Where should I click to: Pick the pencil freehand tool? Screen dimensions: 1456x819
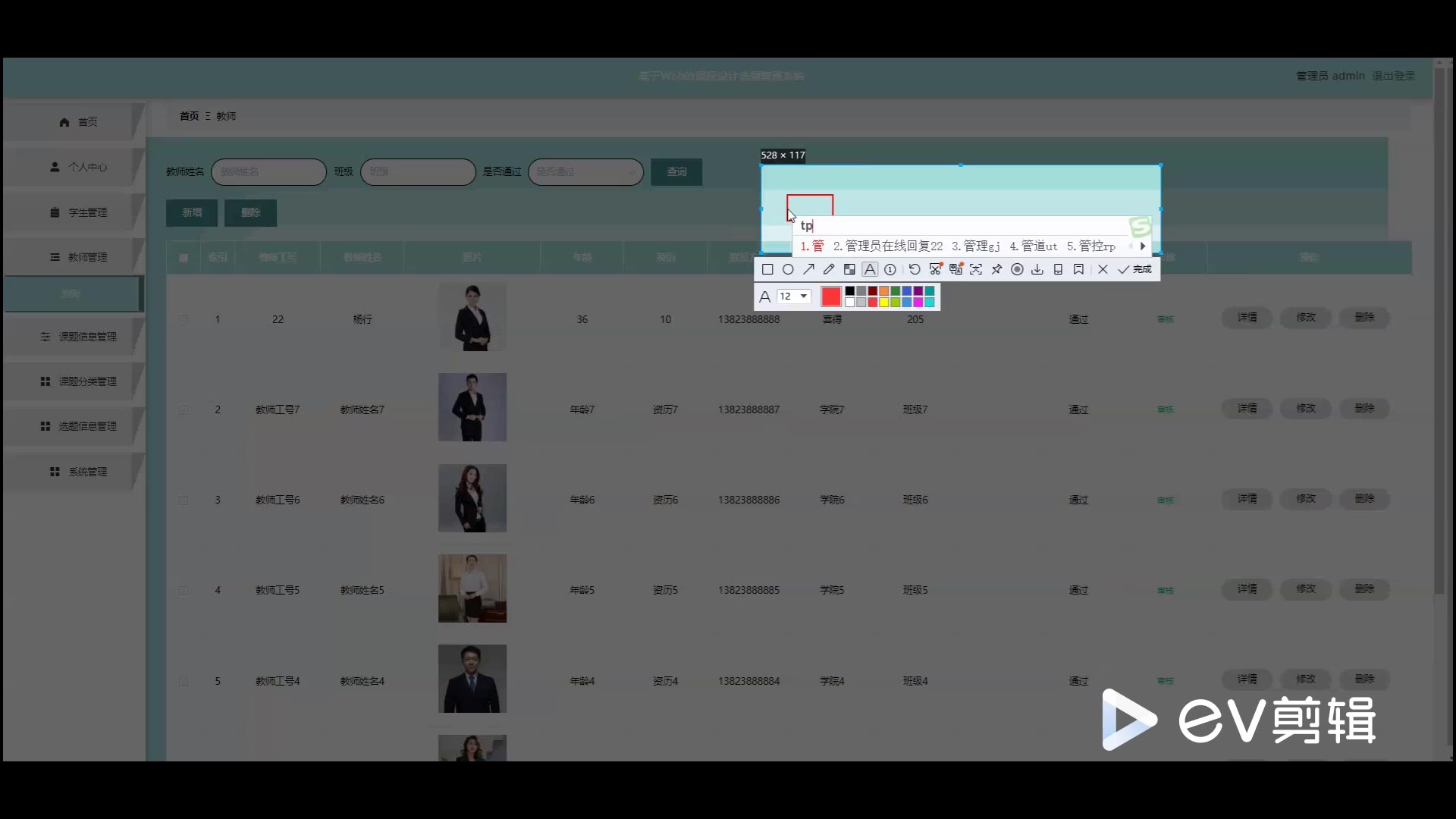click(829, 269)
